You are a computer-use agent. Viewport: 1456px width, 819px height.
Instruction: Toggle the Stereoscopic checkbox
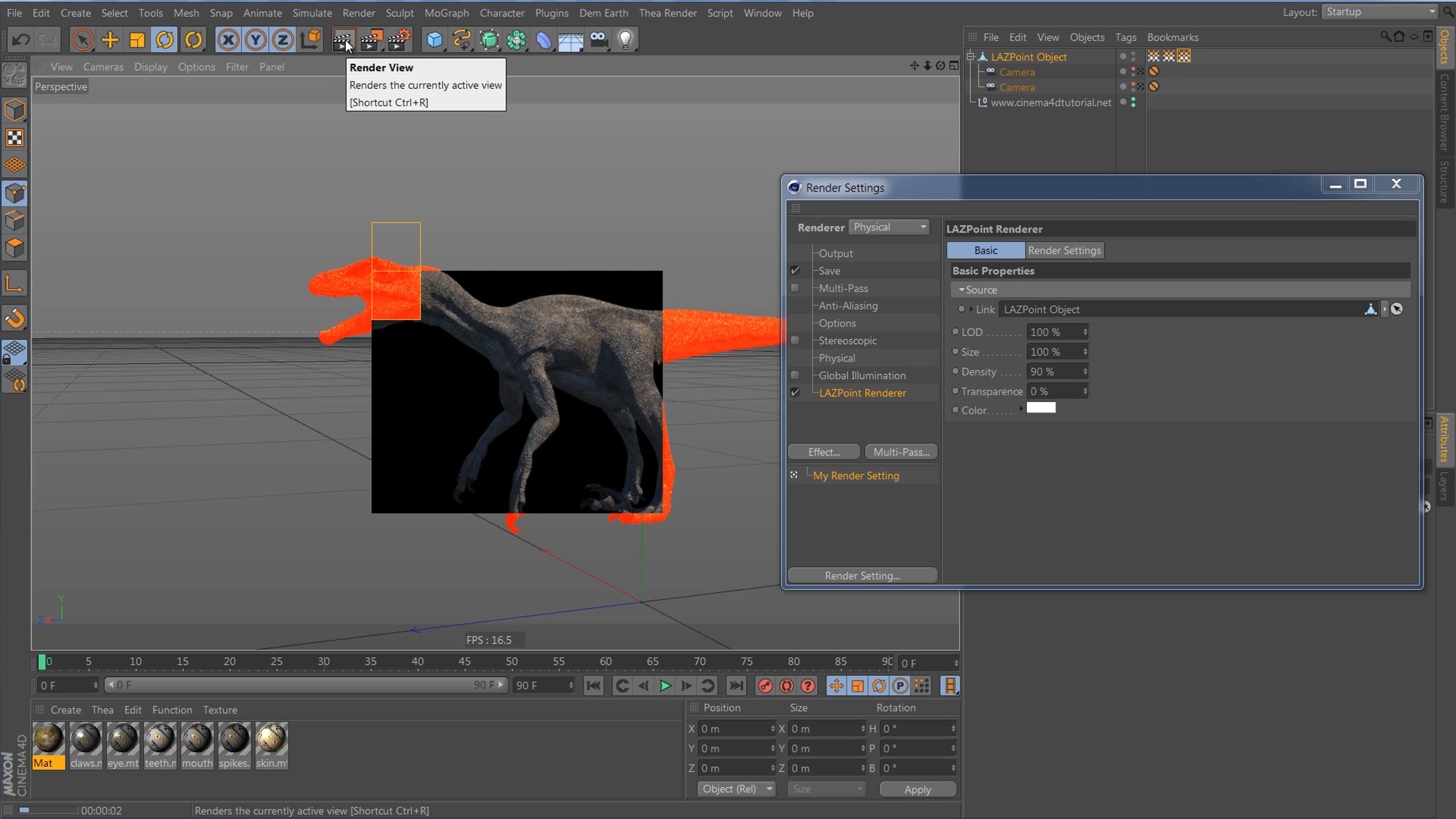pyautogui.click(x=795, y=340)
